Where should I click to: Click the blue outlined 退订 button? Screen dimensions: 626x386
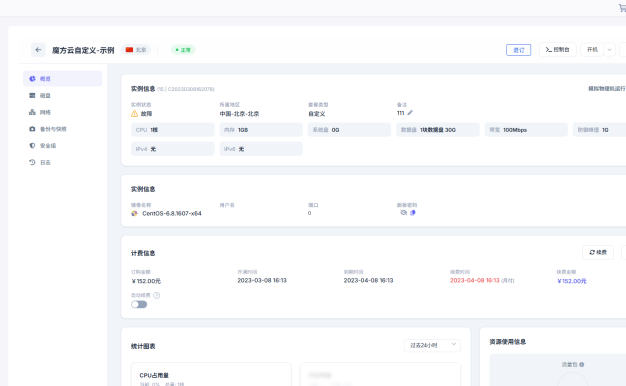coord(519,50)
